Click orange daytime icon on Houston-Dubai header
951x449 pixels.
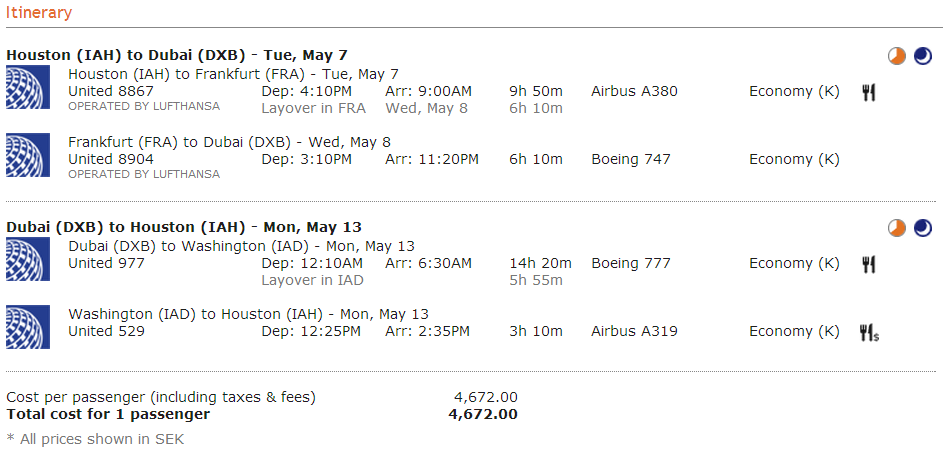click(x=897, y=56)
